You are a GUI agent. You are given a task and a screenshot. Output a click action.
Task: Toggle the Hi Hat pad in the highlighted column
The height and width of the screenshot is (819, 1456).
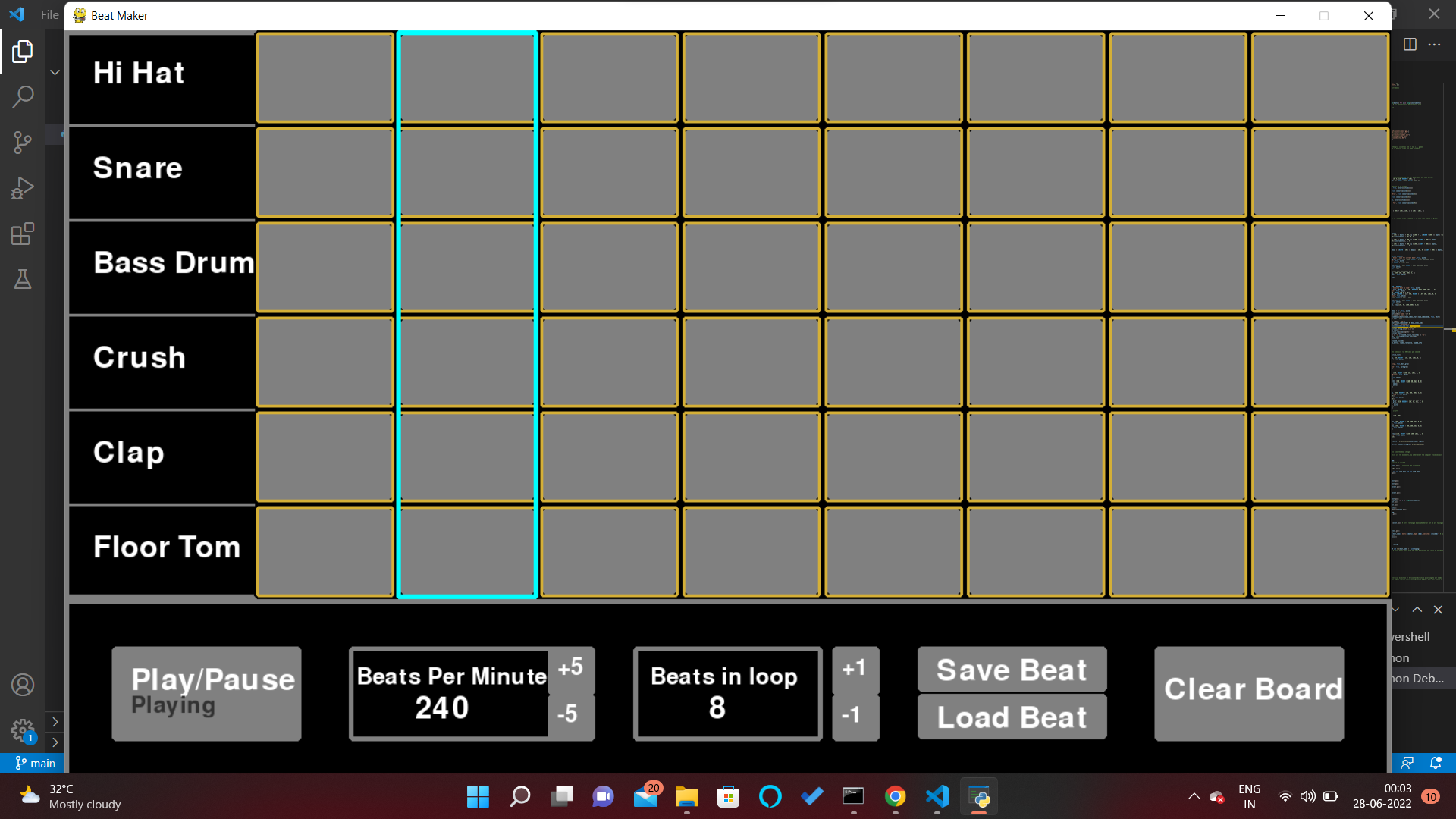466,77
